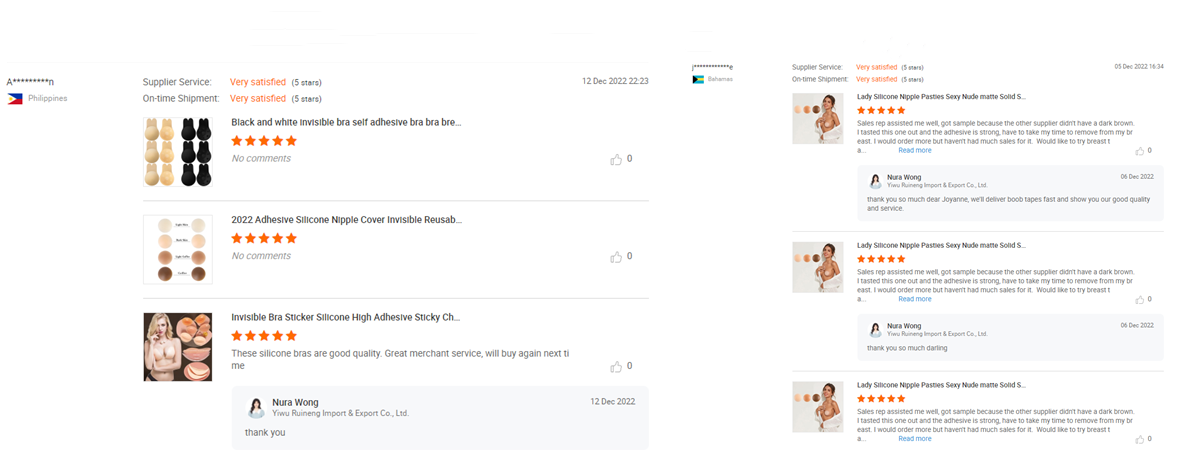This screenshot has height=450, width=1200.
Task: Open the "Invisible Bra Sticker Silicone High Adhesive" title
Action: click(346, 317)
